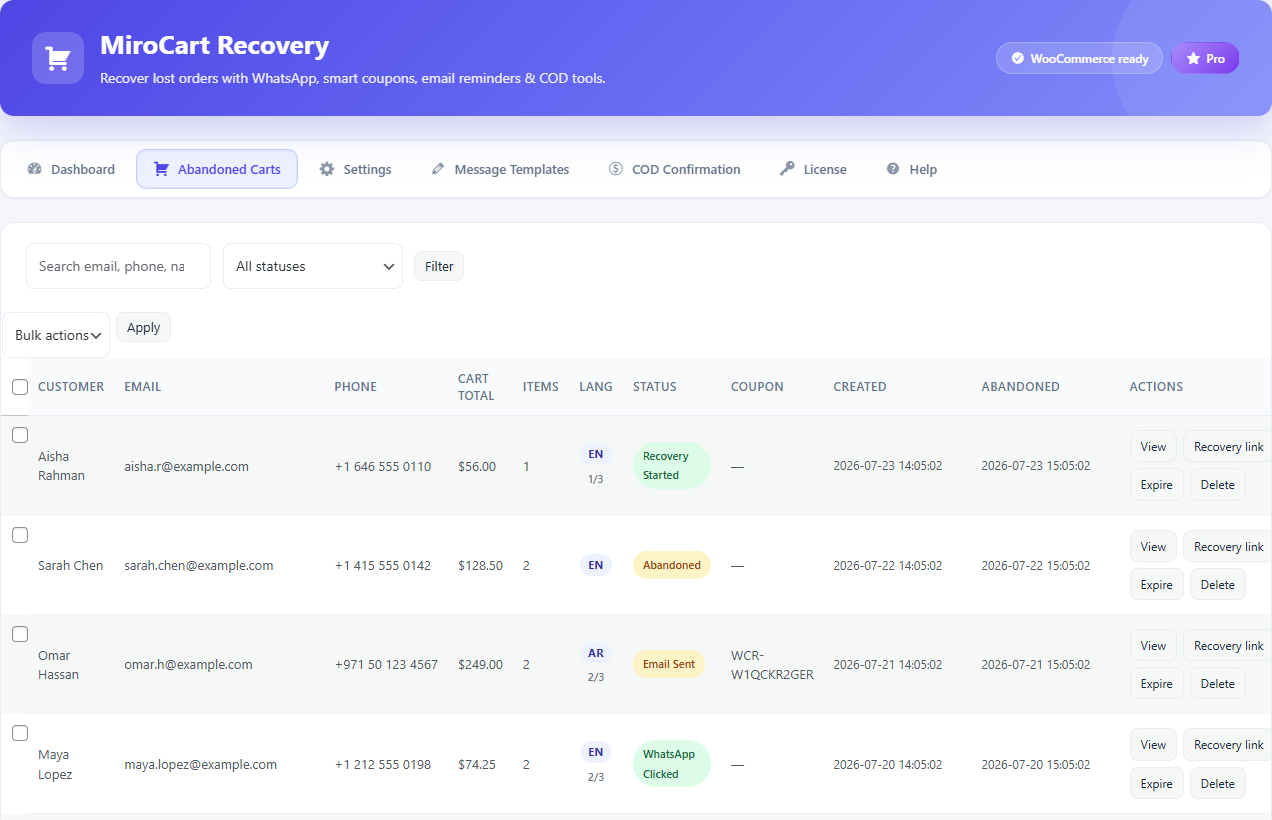Image resolution: width=1272 pixels, height=820 pixels.
Task: Click the MiroCart shopping cart logo icon
Action: click(58, 58)
